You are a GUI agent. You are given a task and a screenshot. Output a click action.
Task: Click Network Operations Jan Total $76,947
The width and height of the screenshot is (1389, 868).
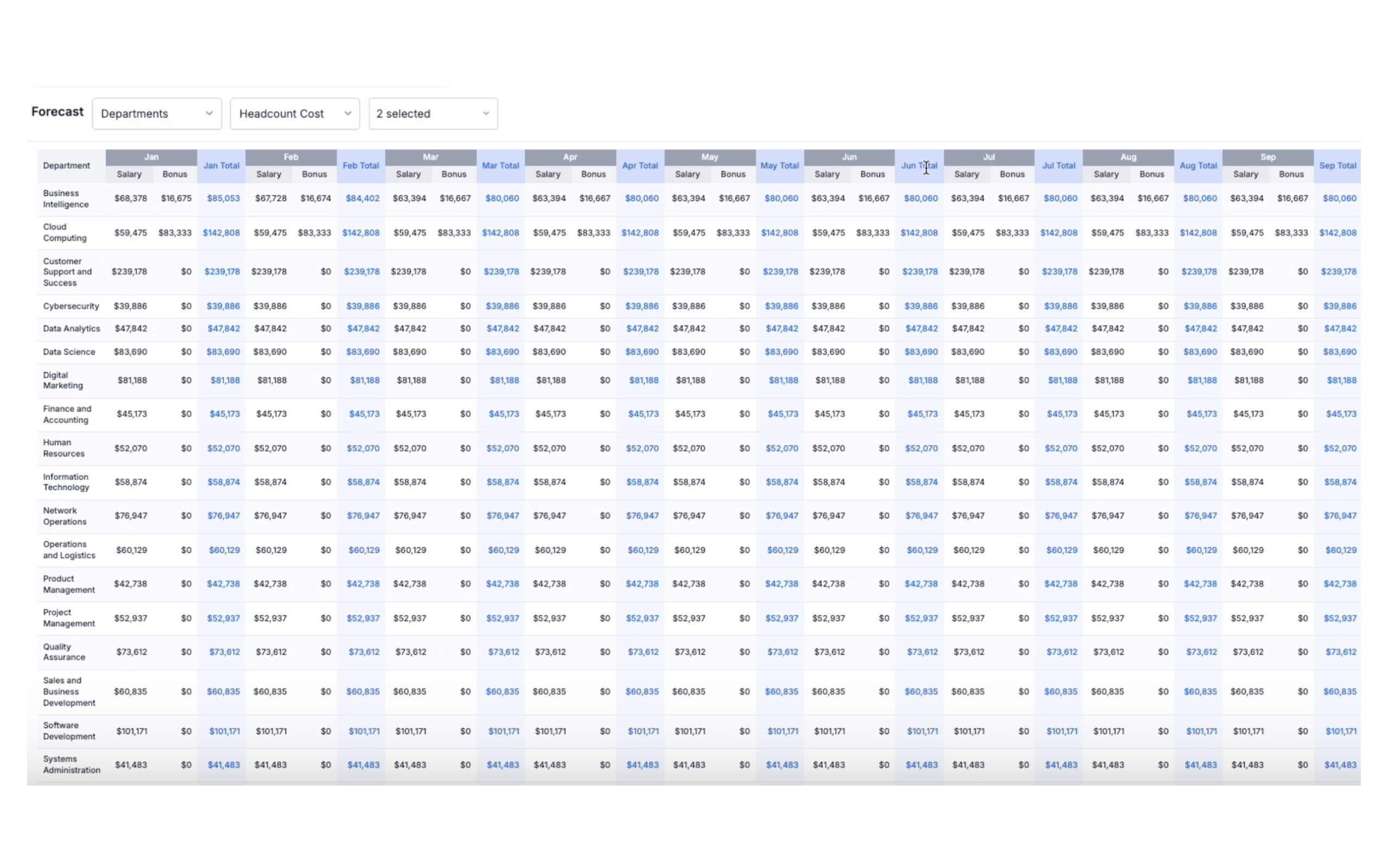(x=224, y=516)
